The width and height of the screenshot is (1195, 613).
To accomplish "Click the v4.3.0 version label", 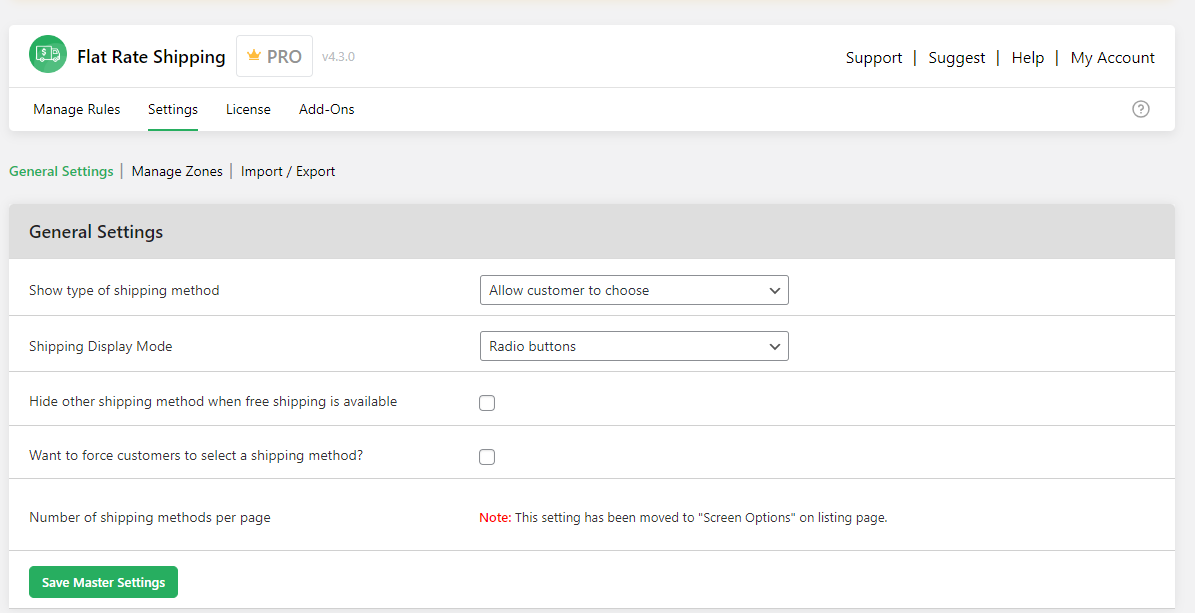I will (x=338, y=56).
